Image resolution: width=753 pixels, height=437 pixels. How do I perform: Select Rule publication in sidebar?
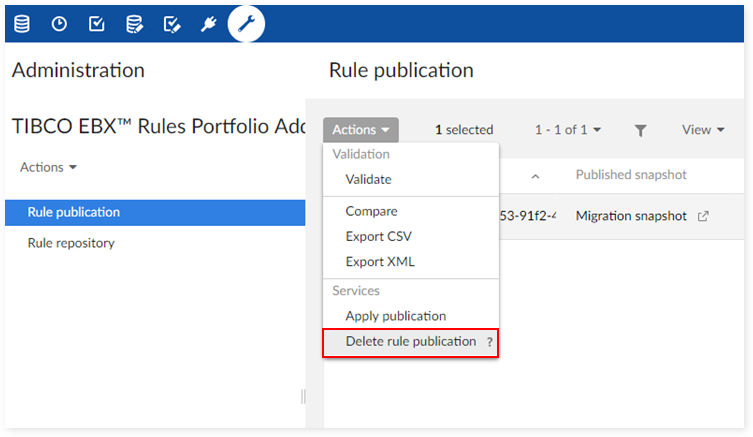[x=155, y=212]
